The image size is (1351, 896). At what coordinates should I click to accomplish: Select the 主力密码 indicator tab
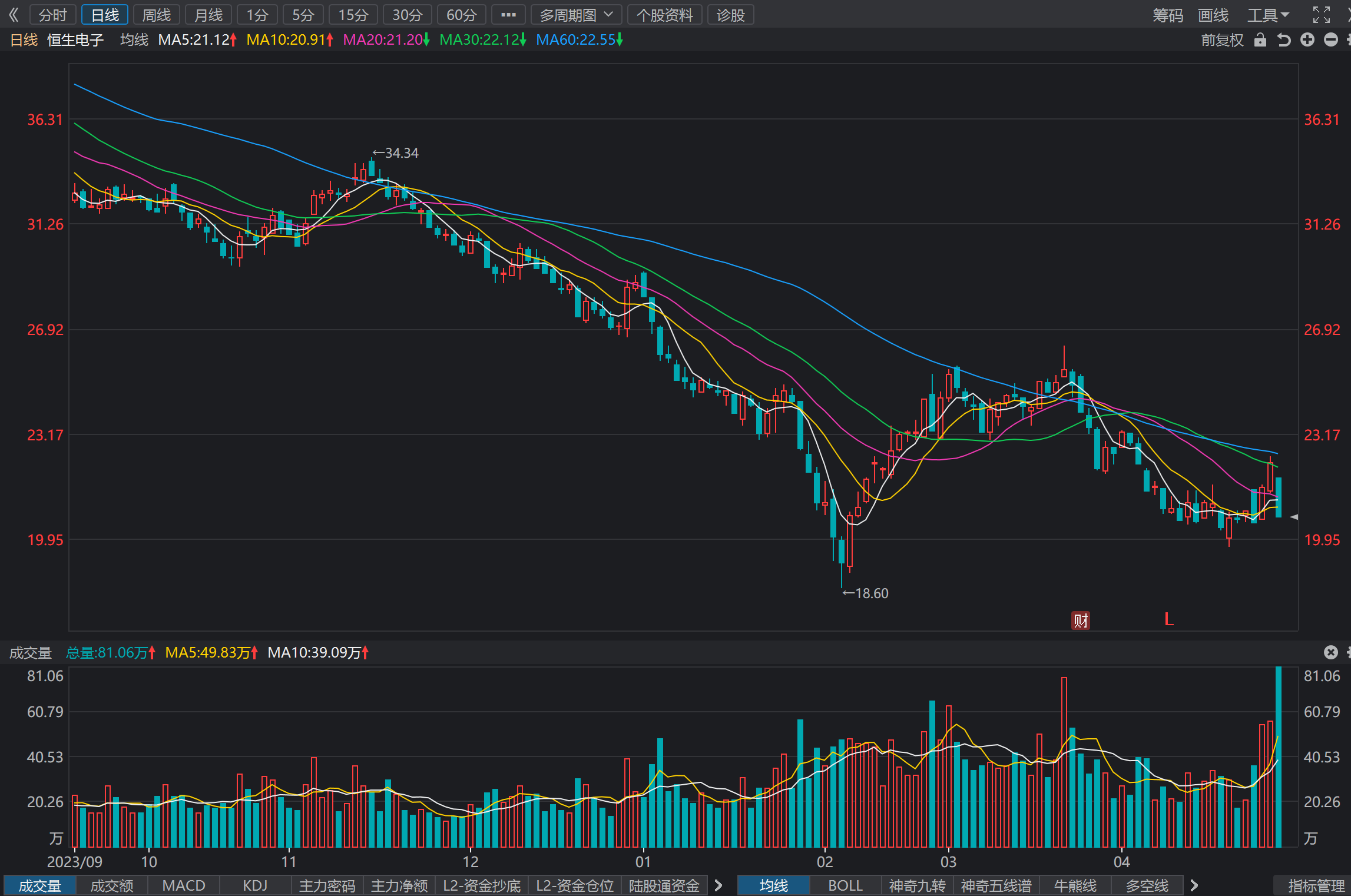click(x=327, y=885)
